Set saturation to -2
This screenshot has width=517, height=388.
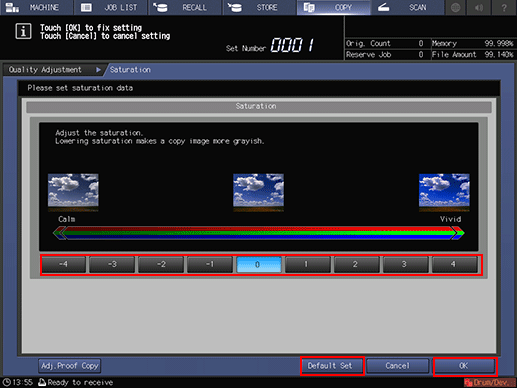(x=161, y=264)
